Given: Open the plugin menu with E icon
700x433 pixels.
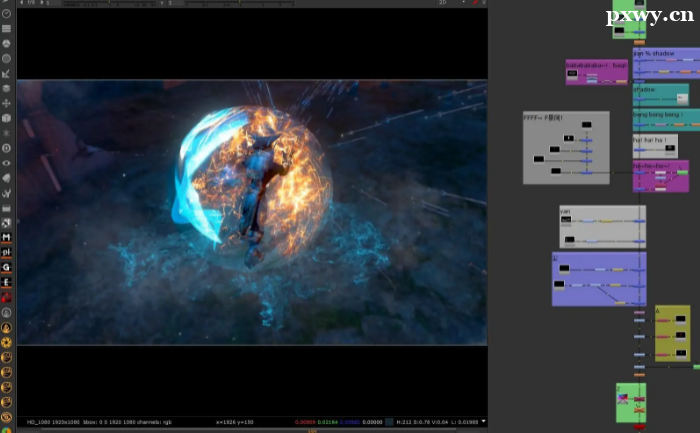Looking at the screenshot, I should point(6,282).
